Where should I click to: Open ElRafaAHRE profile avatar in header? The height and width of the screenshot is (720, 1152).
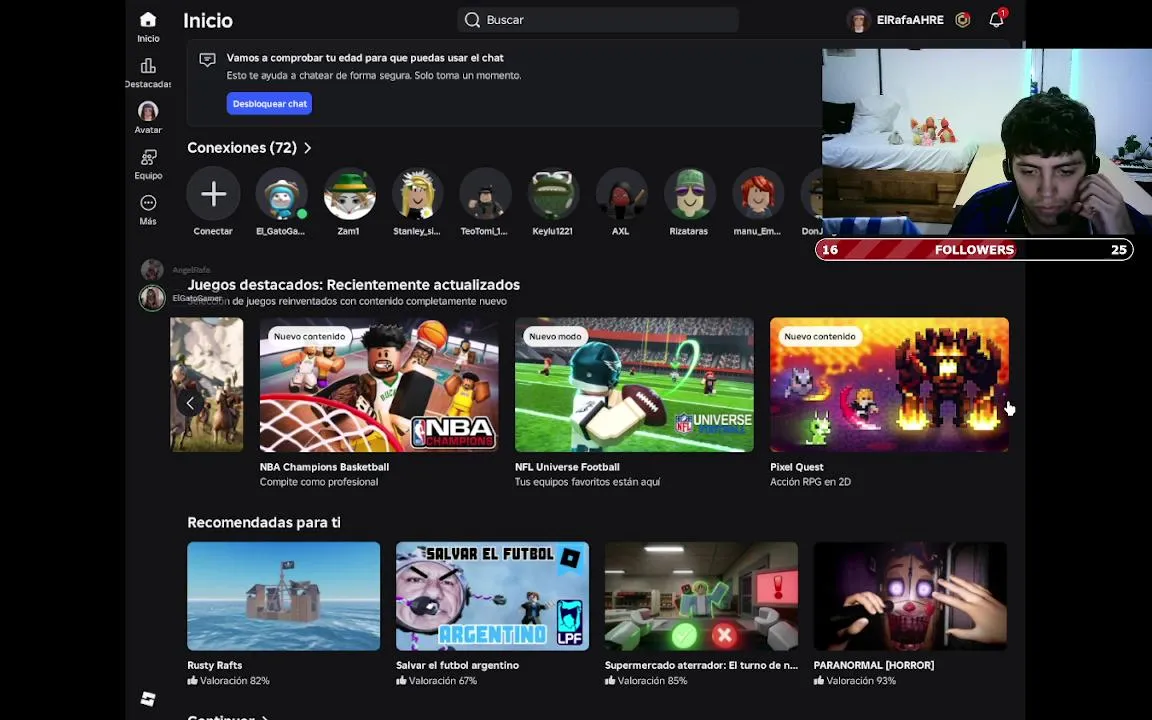pos(858,20)
